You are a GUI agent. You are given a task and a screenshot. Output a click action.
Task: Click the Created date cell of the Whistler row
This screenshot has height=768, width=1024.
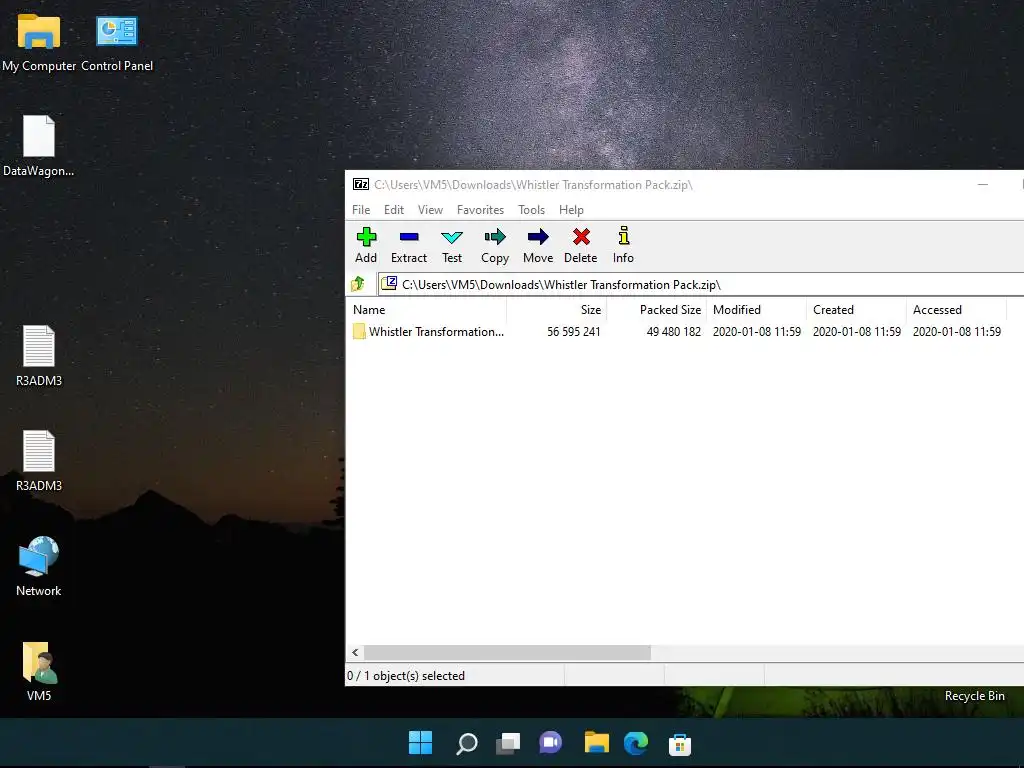click(x=857, y=332)
